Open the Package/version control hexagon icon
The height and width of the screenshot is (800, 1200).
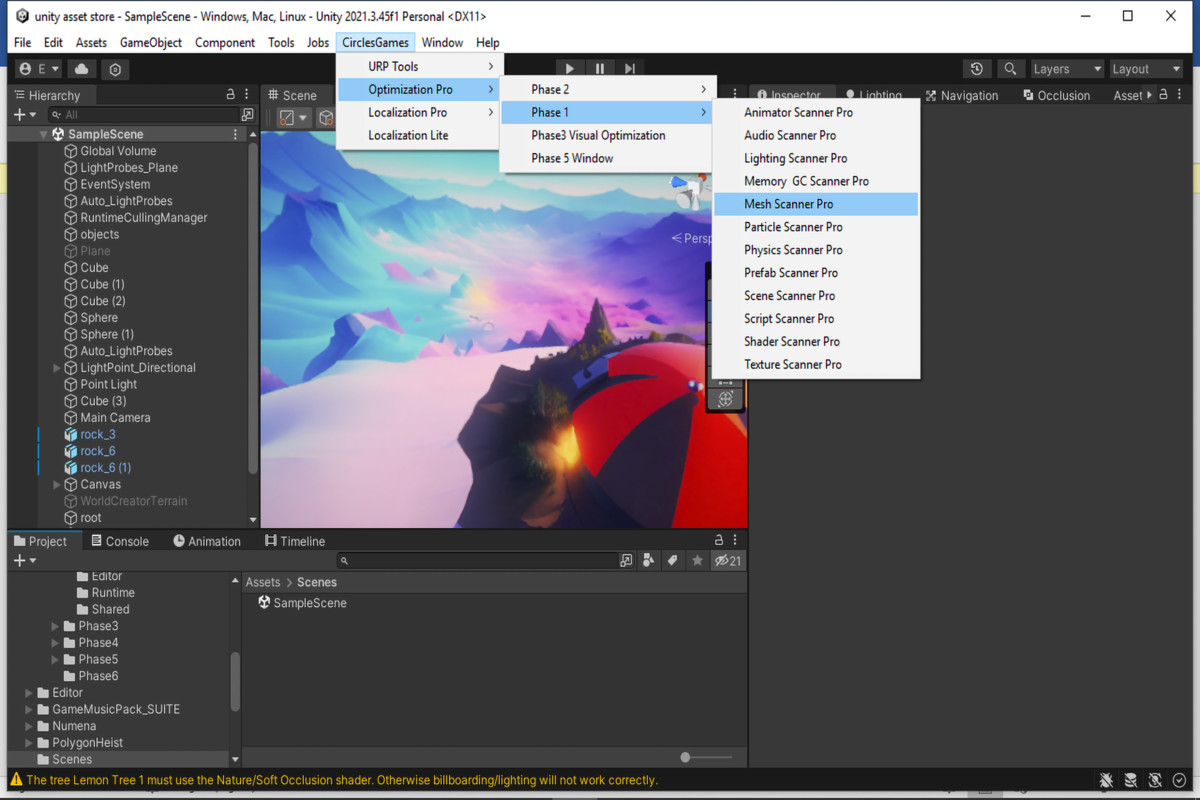click(116, 69)
